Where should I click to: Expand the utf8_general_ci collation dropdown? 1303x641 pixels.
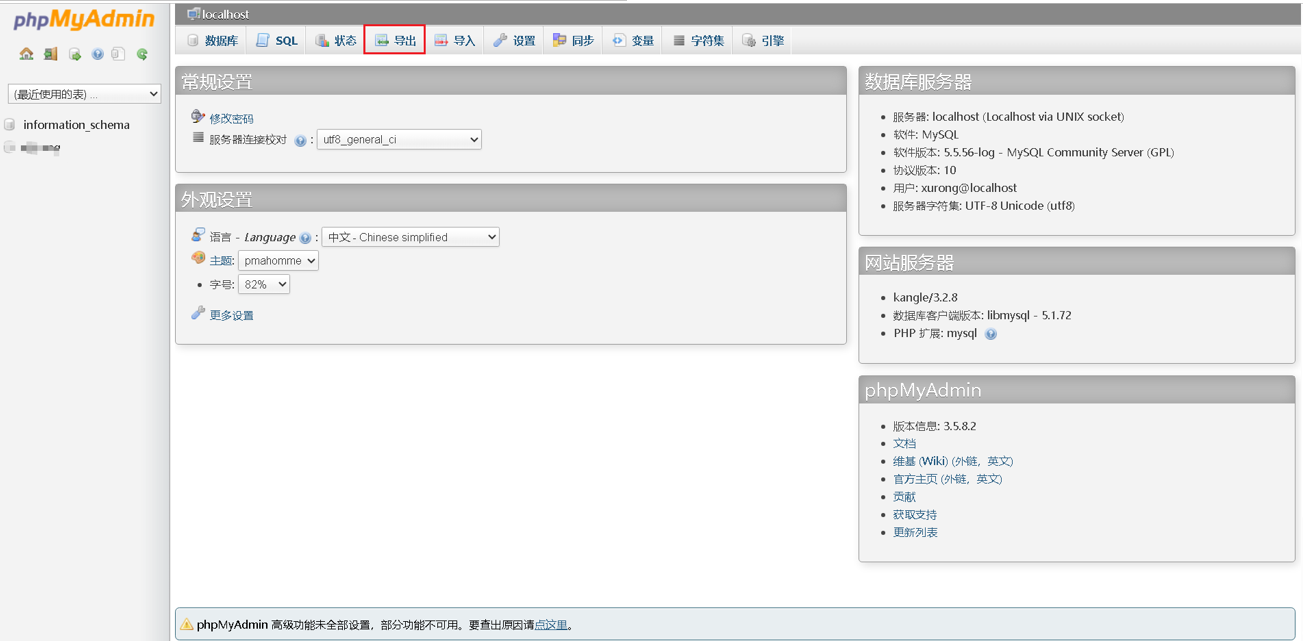pyautogui.click(x=398, y=140)
